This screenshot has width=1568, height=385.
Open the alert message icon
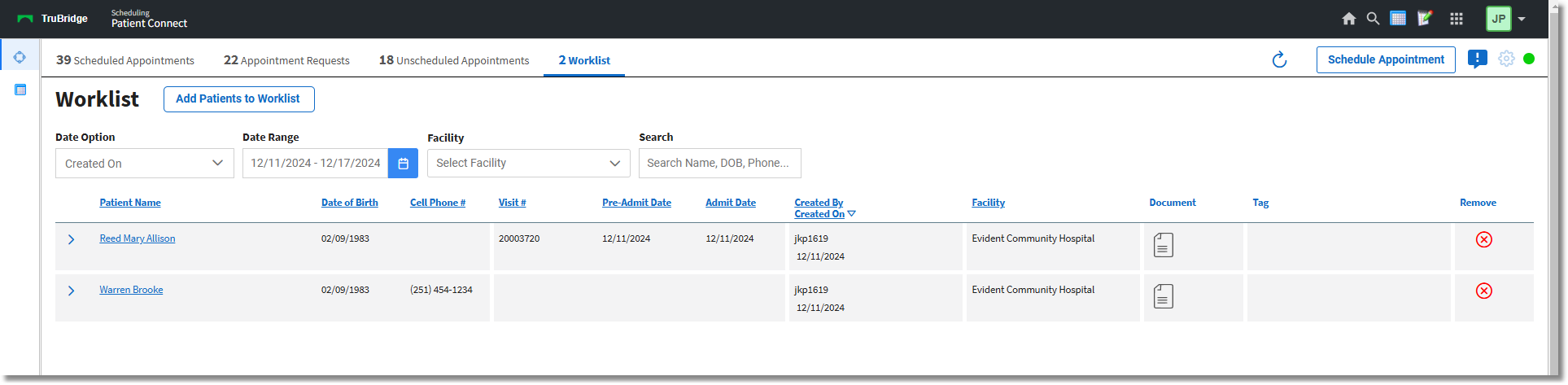(x=1478, y=59)
